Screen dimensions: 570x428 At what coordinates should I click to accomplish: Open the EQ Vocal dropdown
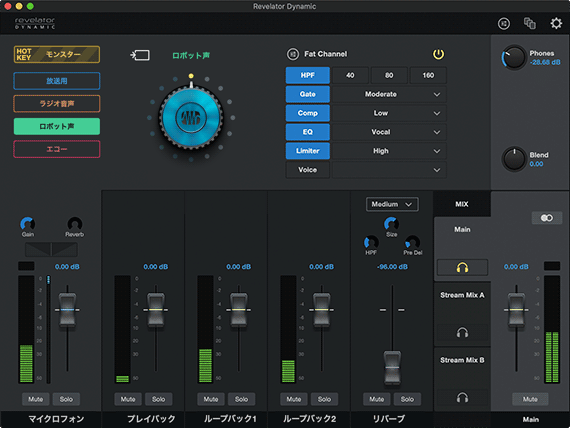[x=389, y=132]
